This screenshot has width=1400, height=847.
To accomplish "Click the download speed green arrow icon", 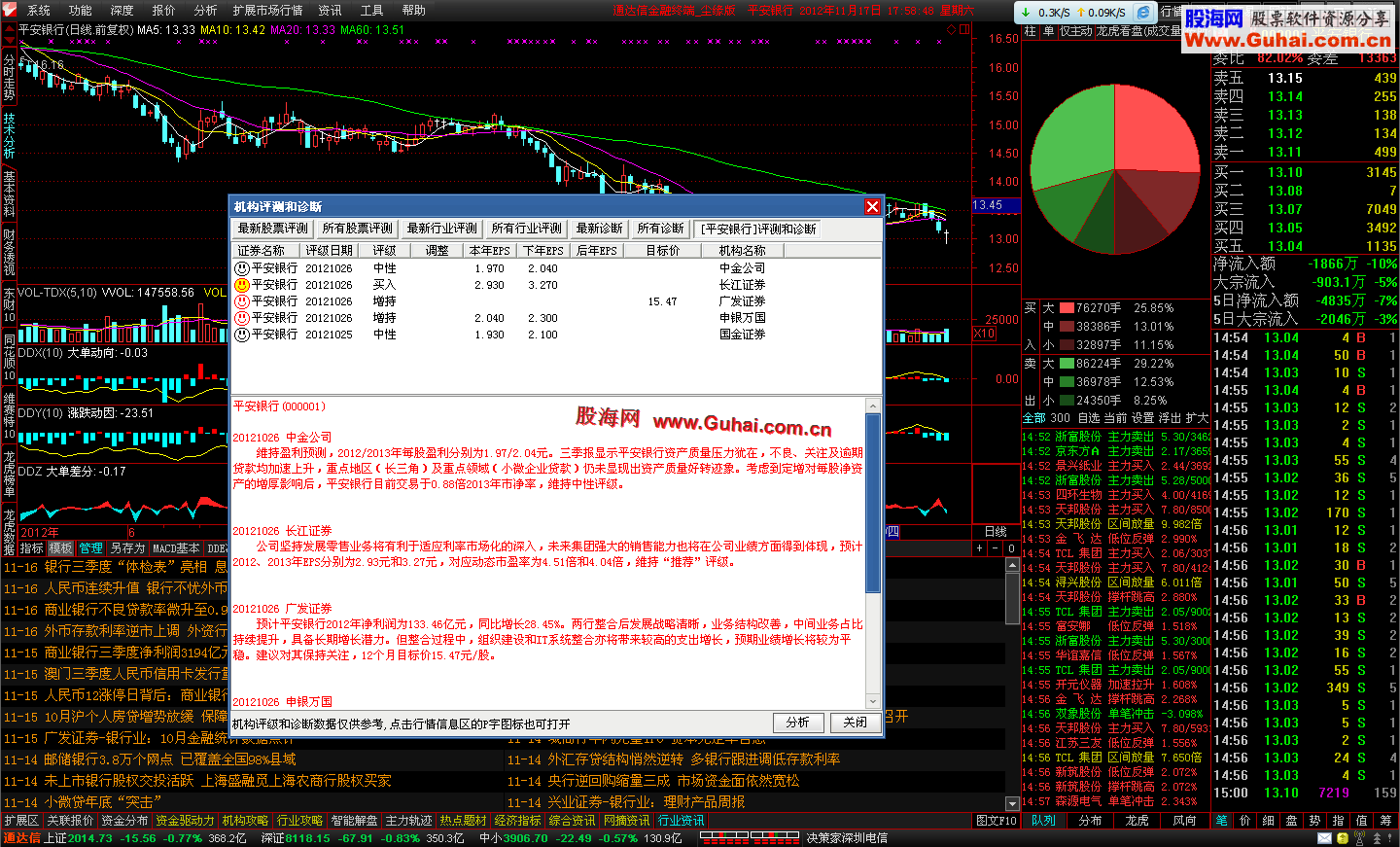I will [1026, 13].
